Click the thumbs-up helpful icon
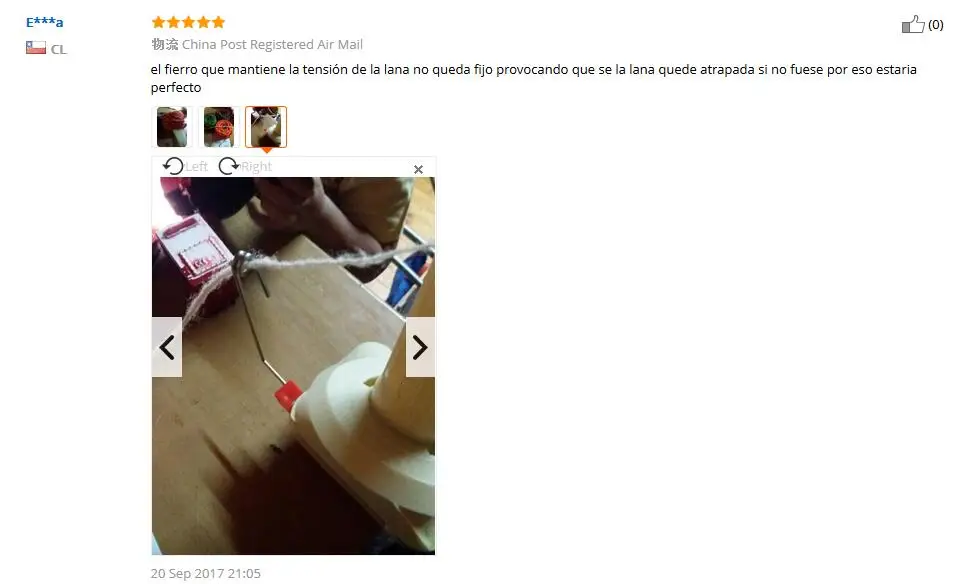 tap(913, 24)
